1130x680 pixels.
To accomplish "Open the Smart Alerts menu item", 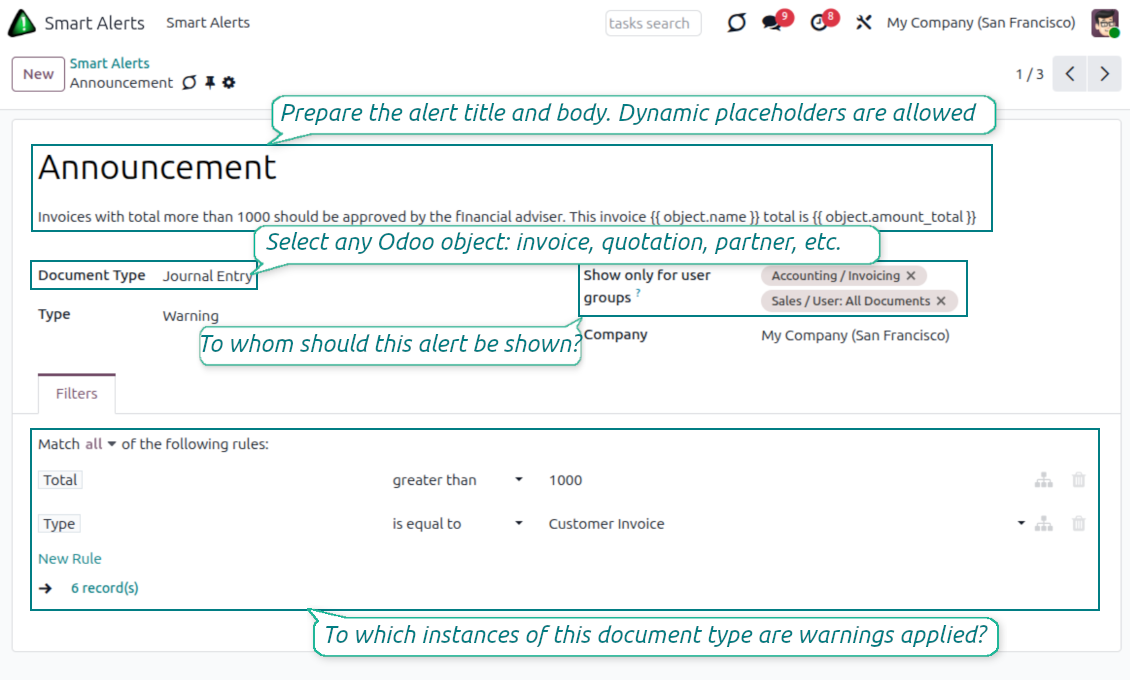I will [208, 23].
